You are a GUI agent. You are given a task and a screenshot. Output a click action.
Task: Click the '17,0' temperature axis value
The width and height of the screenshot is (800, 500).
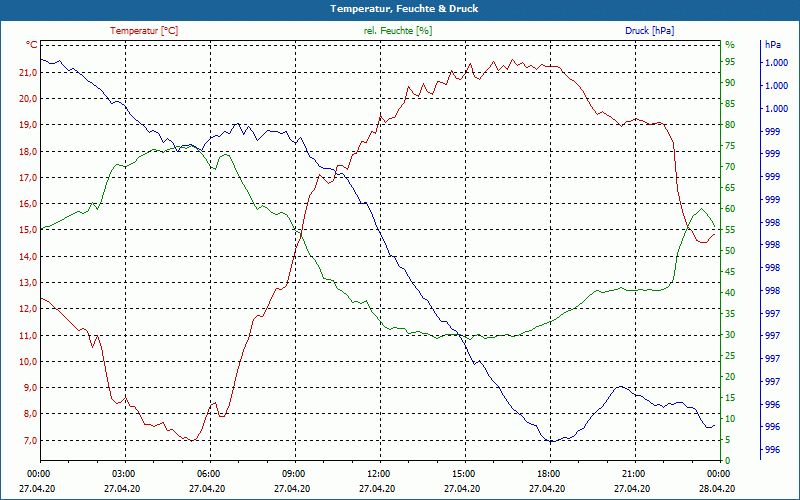tap(28, 178)
